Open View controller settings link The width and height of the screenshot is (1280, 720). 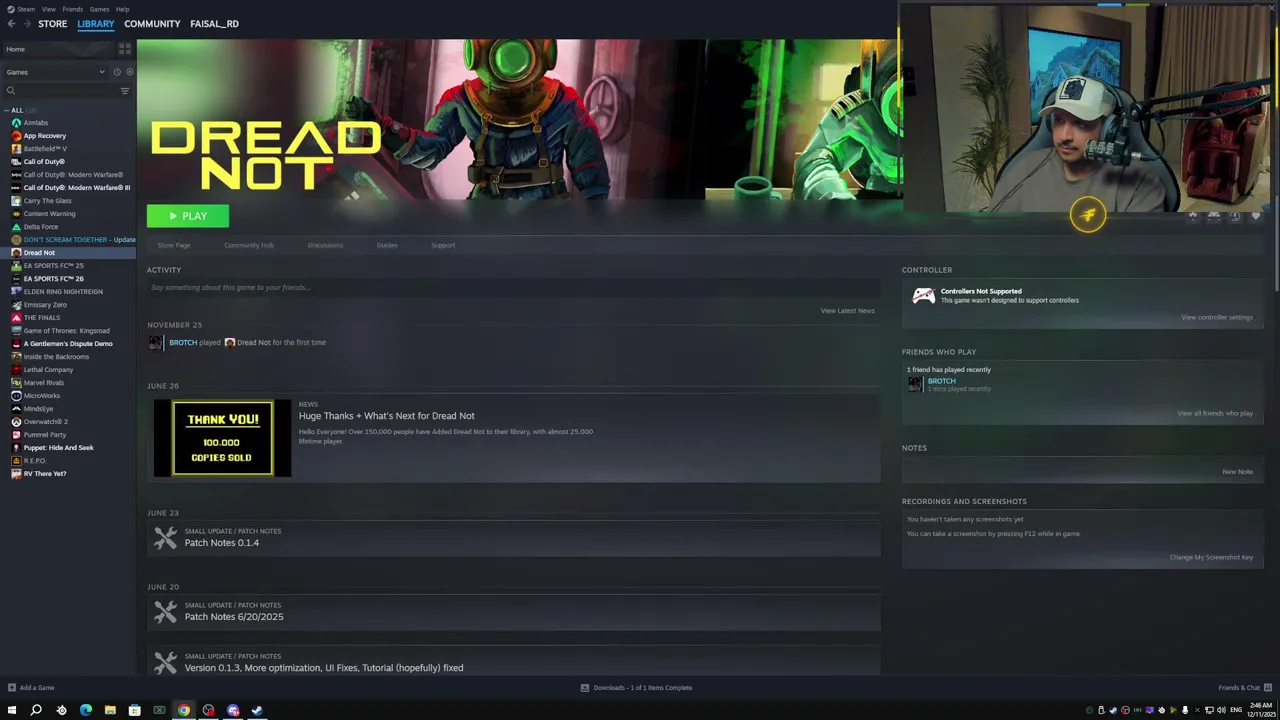pyautogui.click(x=1216, y=317)
